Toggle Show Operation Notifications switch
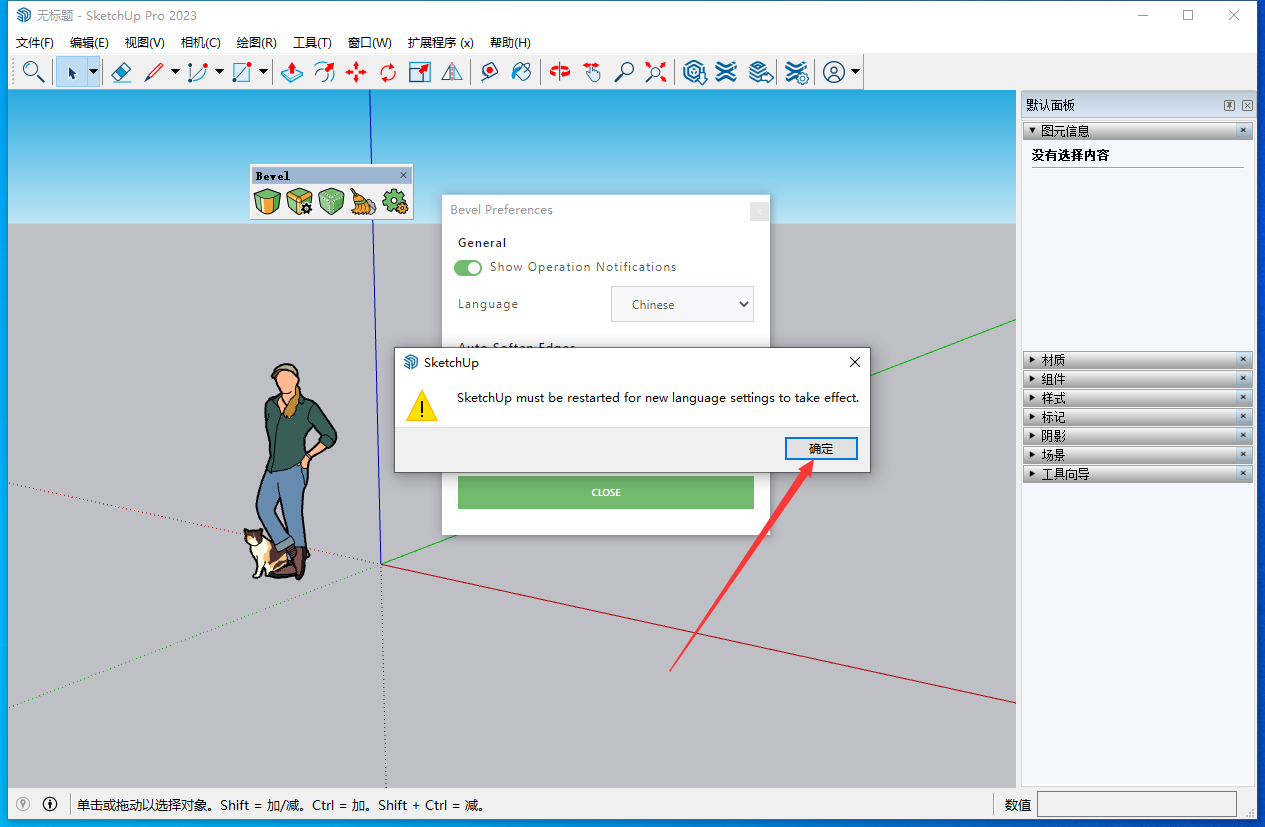The height and width of the screenshot is (827, 1265). pyautogui.click(x=467, y=267)
